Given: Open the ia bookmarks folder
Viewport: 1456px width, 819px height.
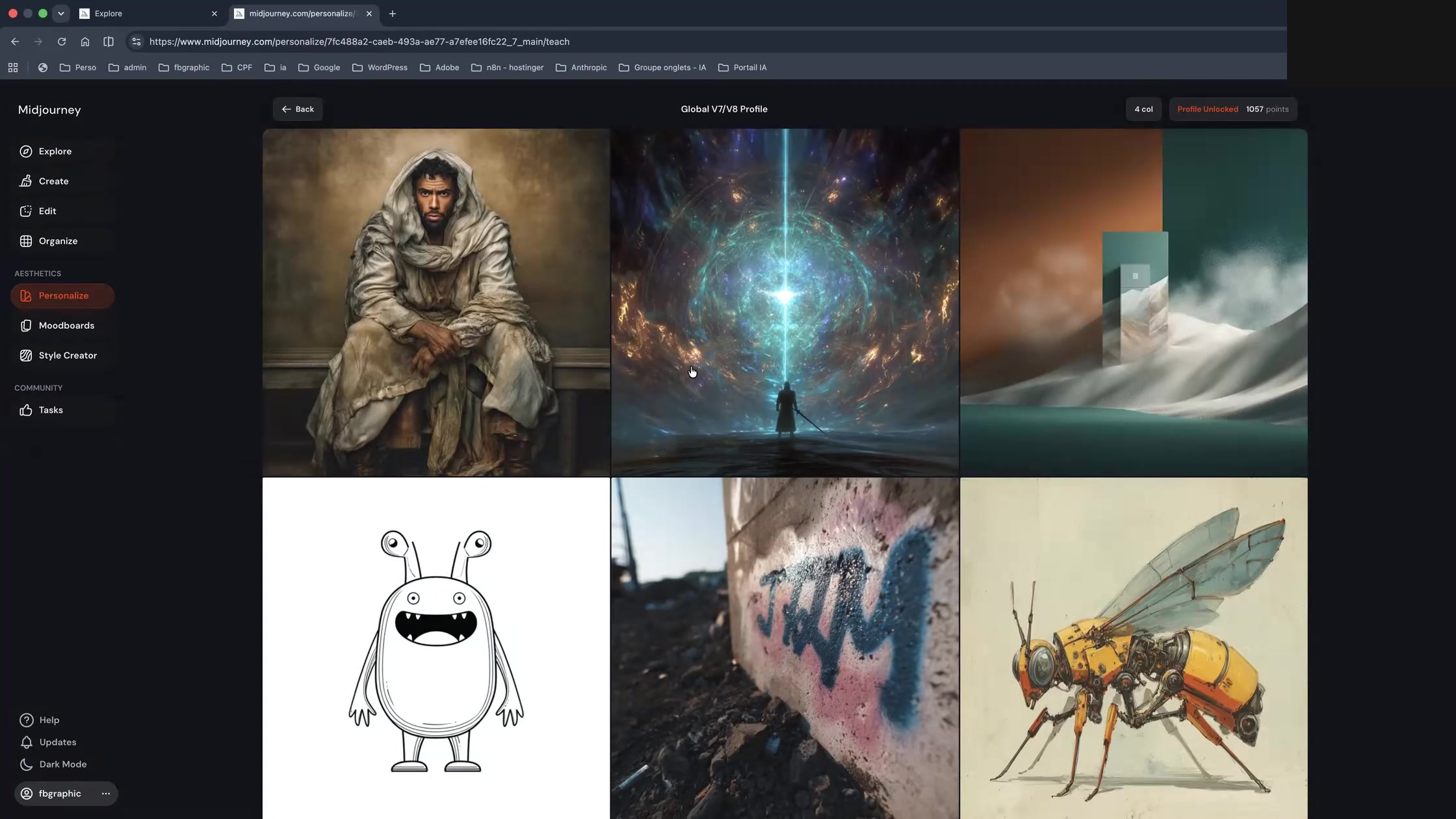Looking at the screenshot, I should click(x=276, y=68).
